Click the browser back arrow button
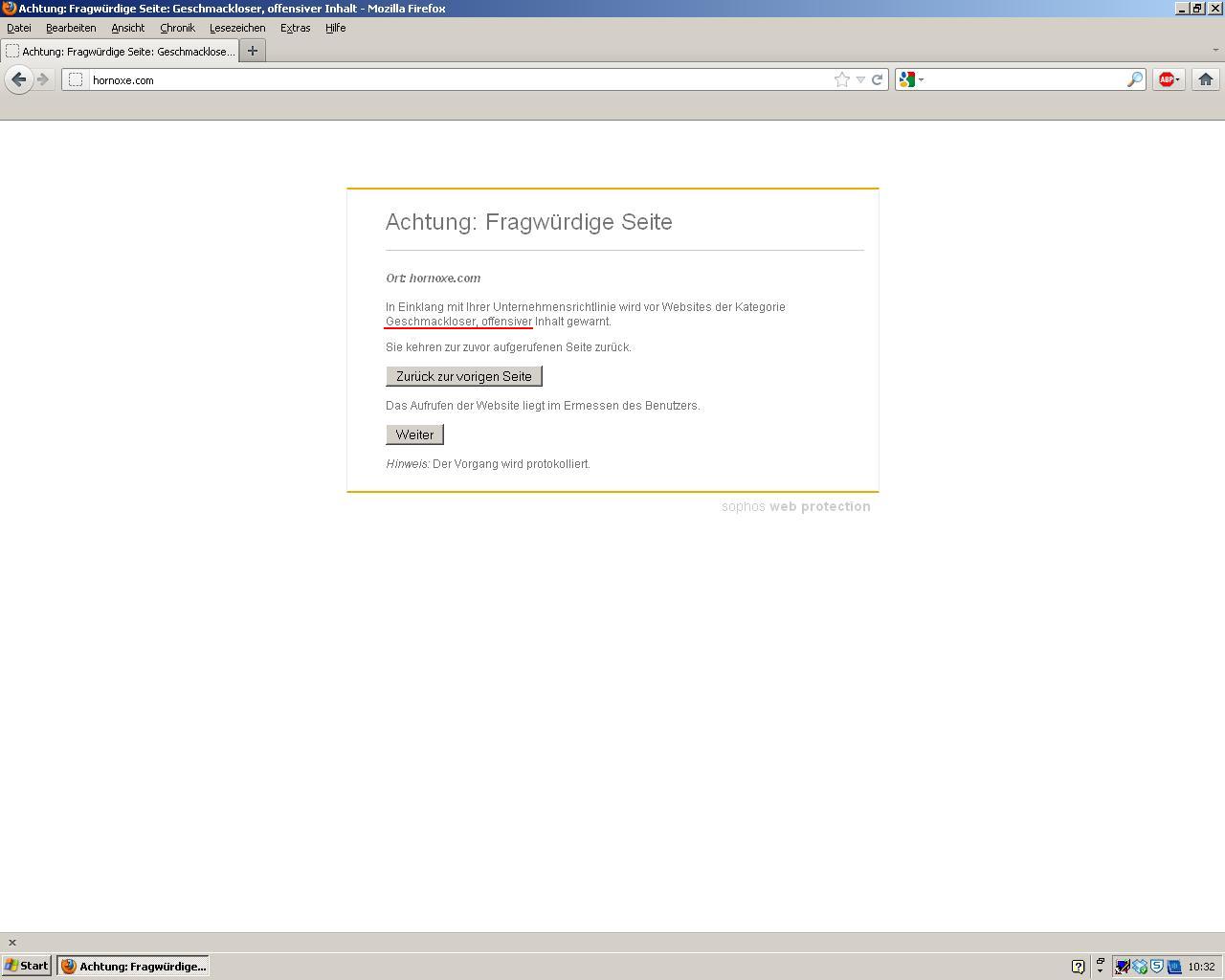The image size is (1225, 980). click(x=18, y=79)
